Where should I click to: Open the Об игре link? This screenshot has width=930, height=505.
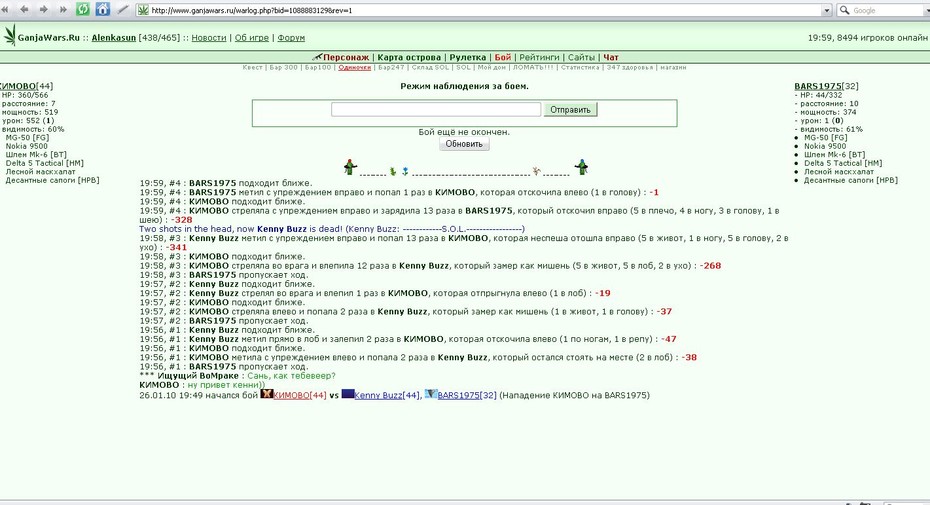tap(251, 37)
